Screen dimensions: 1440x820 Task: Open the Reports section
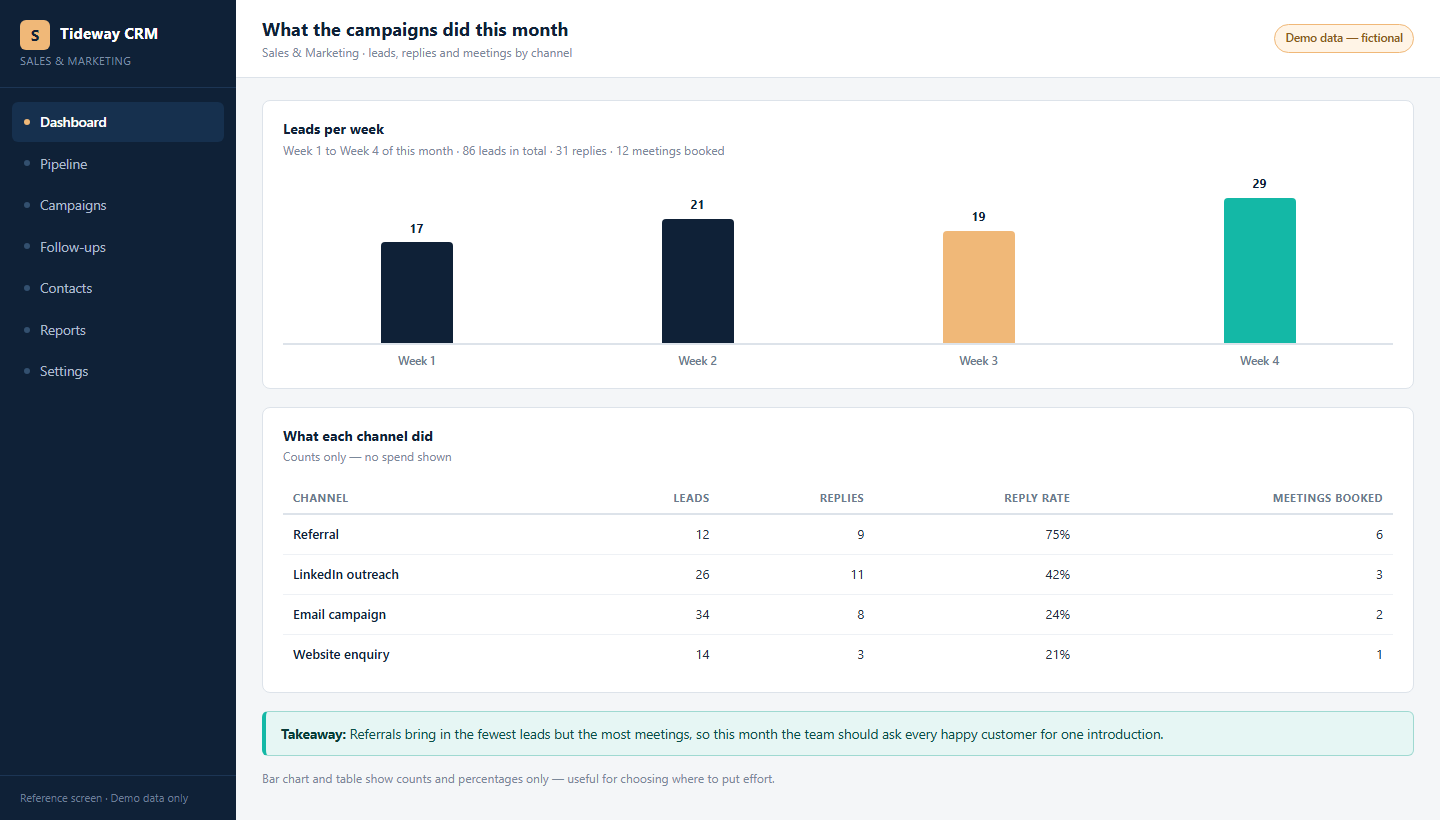pos(118,330)
